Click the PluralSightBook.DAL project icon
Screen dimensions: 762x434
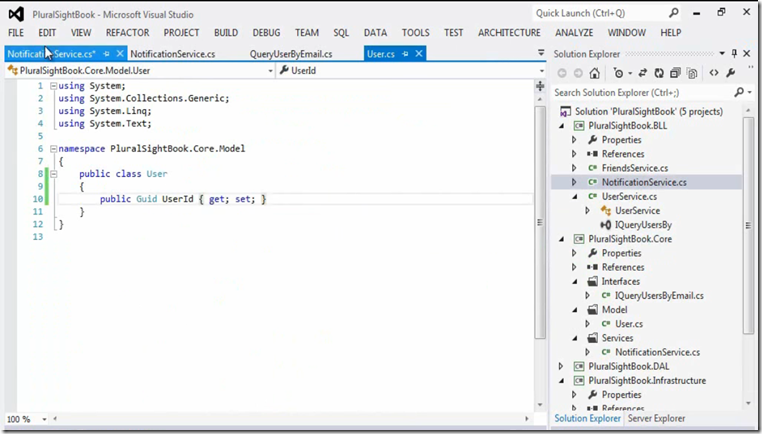tap(579, 366)
